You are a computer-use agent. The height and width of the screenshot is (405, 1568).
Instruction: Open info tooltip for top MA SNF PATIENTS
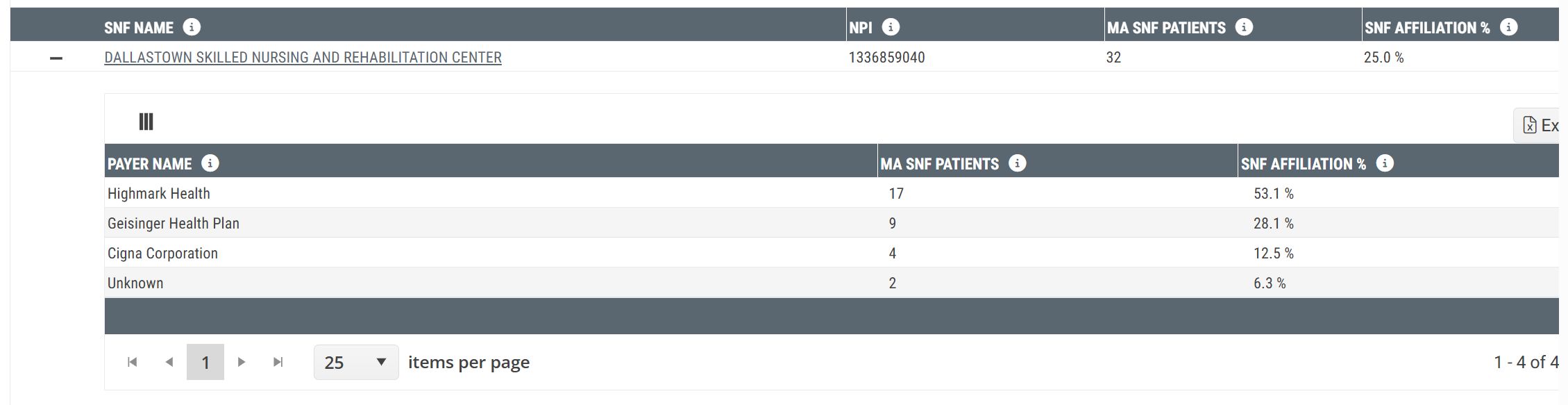(1245, 27)
